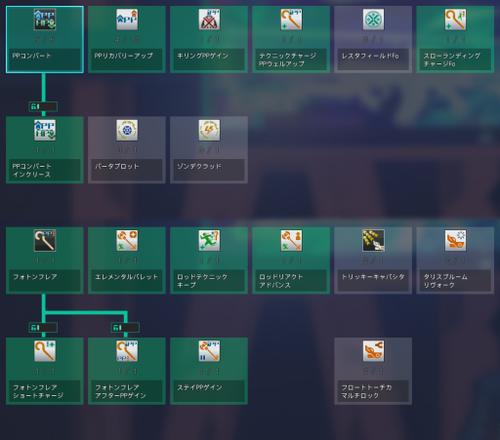Select the ロッドリアクトアドバンス skill tile
Viewport: 500px width, 440px height.
[291, 260]
